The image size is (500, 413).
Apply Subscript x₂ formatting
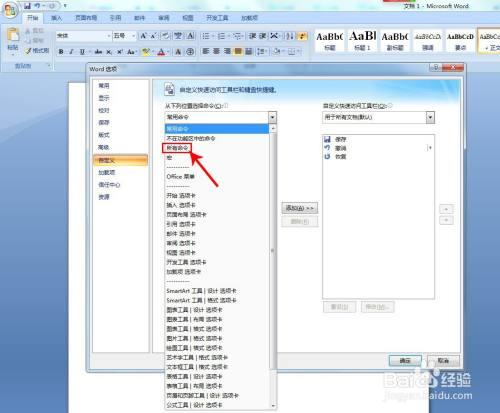click(x=109, y=52)
